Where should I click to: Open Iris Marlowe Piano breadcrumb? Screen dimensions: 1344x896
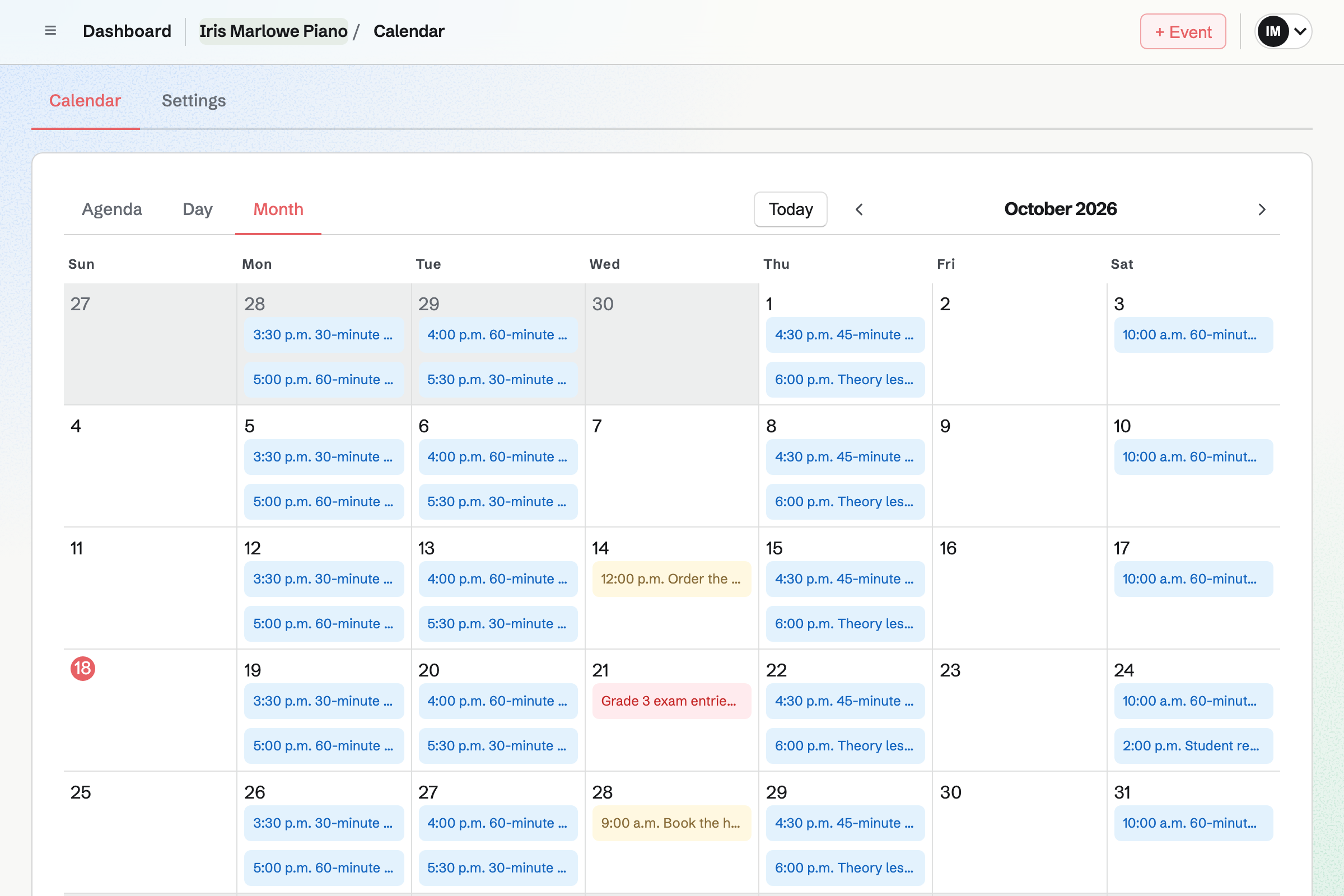pyautogui.click(x=273, y=31)
